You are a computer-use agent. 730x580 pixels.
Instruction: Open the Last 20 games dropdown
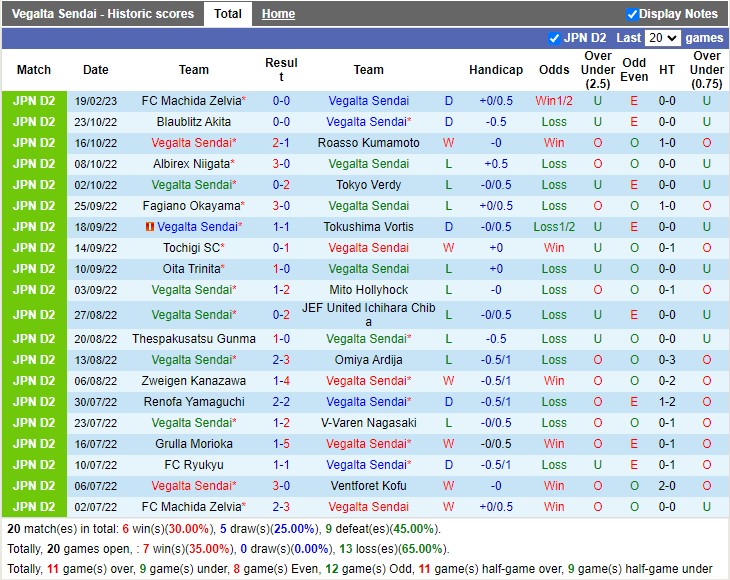click(662, 38)
